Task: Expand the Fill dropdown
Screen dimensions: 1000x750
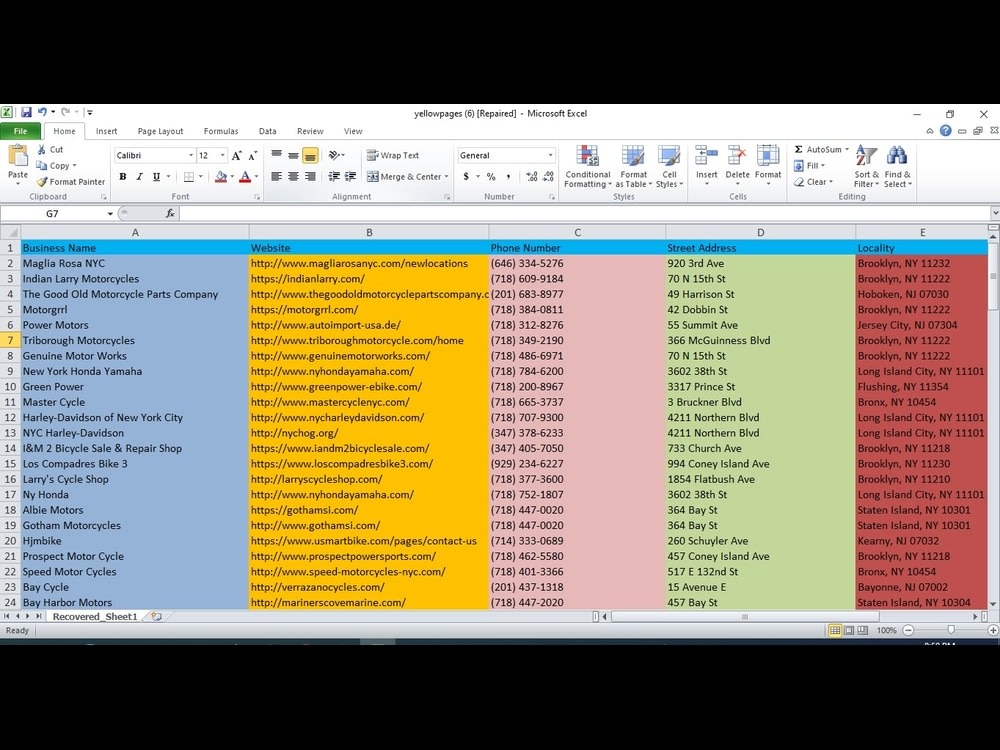Action: tap(823, 165)
